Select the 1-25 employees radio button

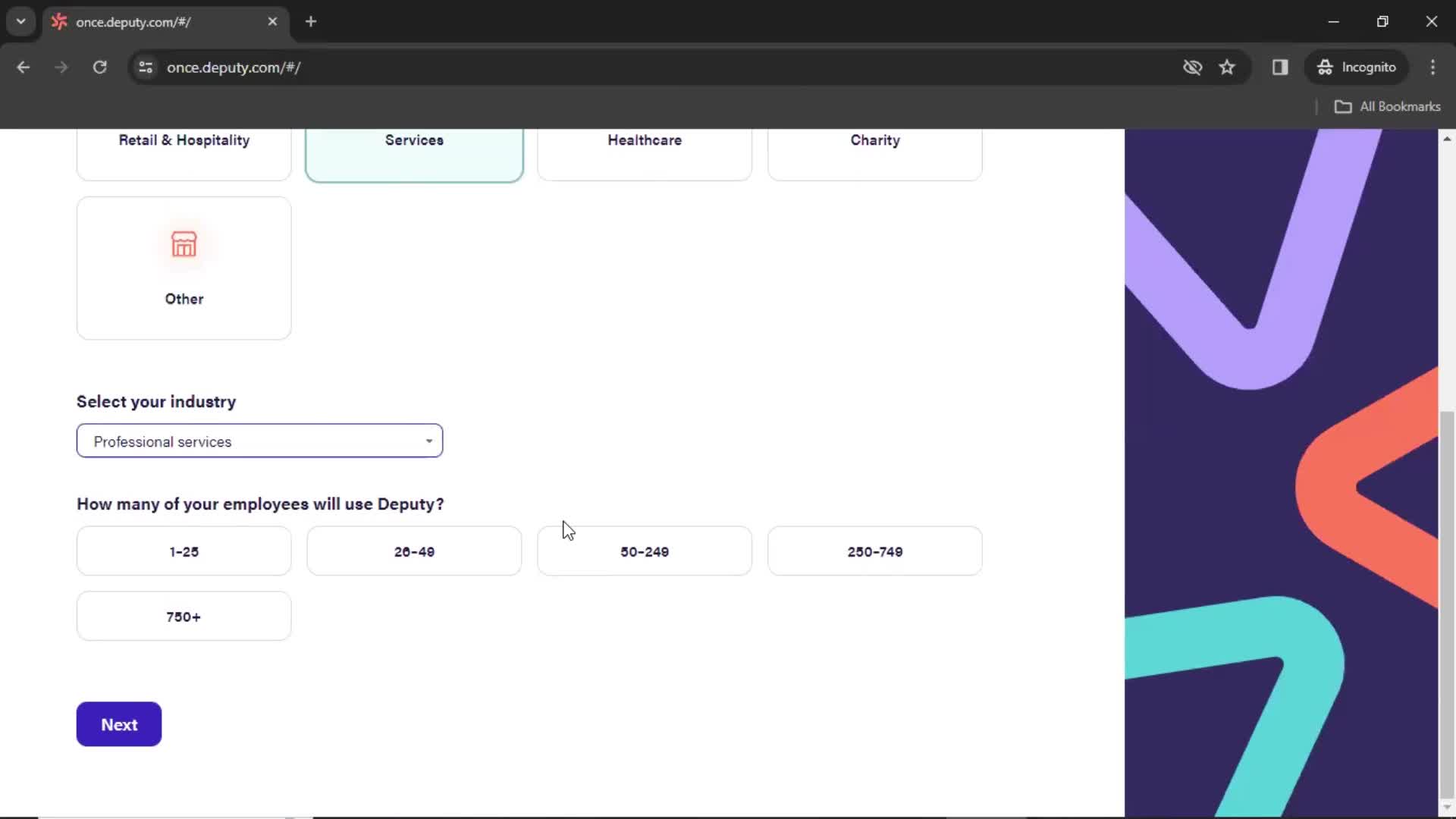pos(184,551)
